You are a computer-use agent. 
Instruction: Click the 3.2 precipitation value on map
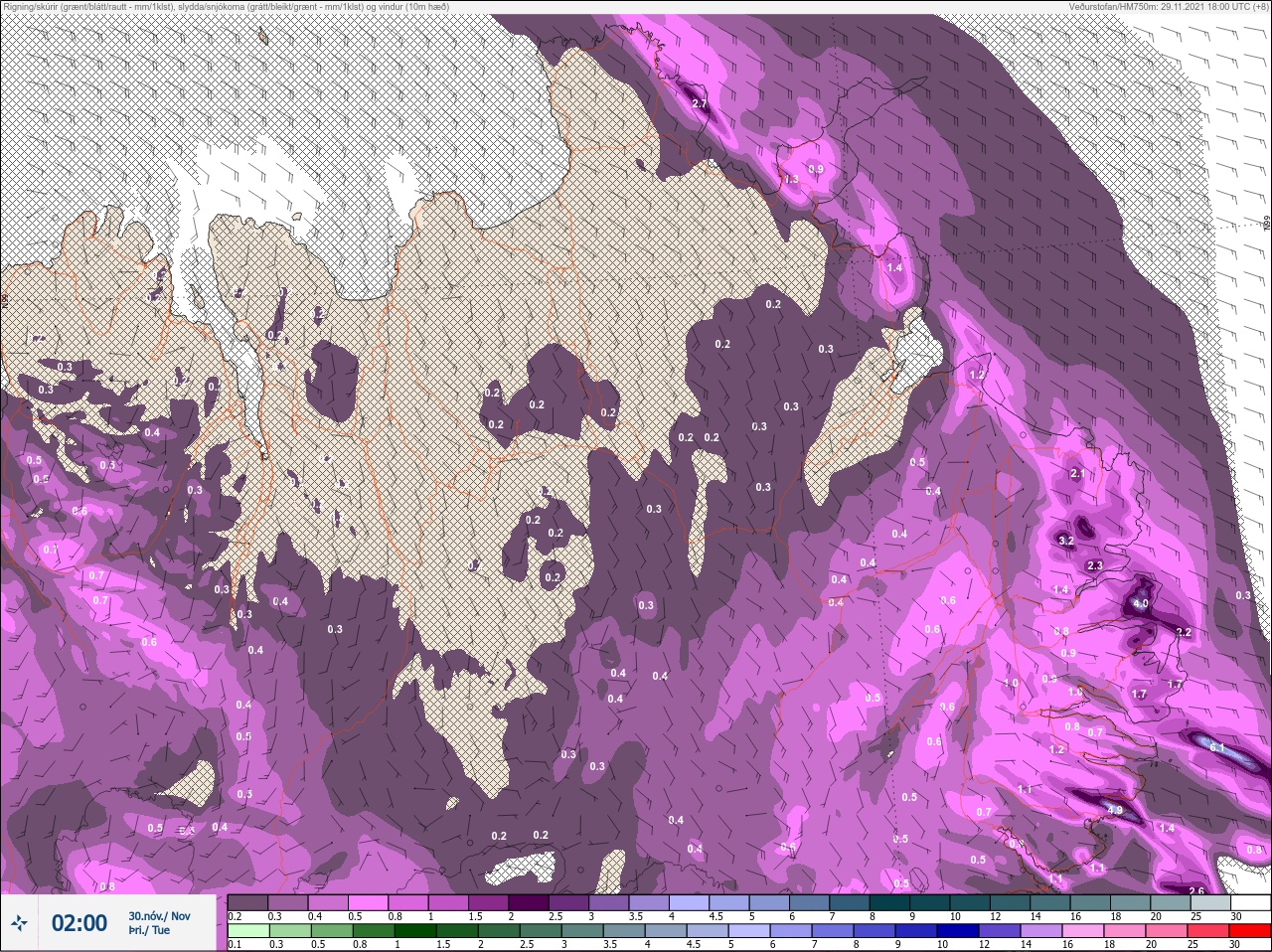[1066, 541]
